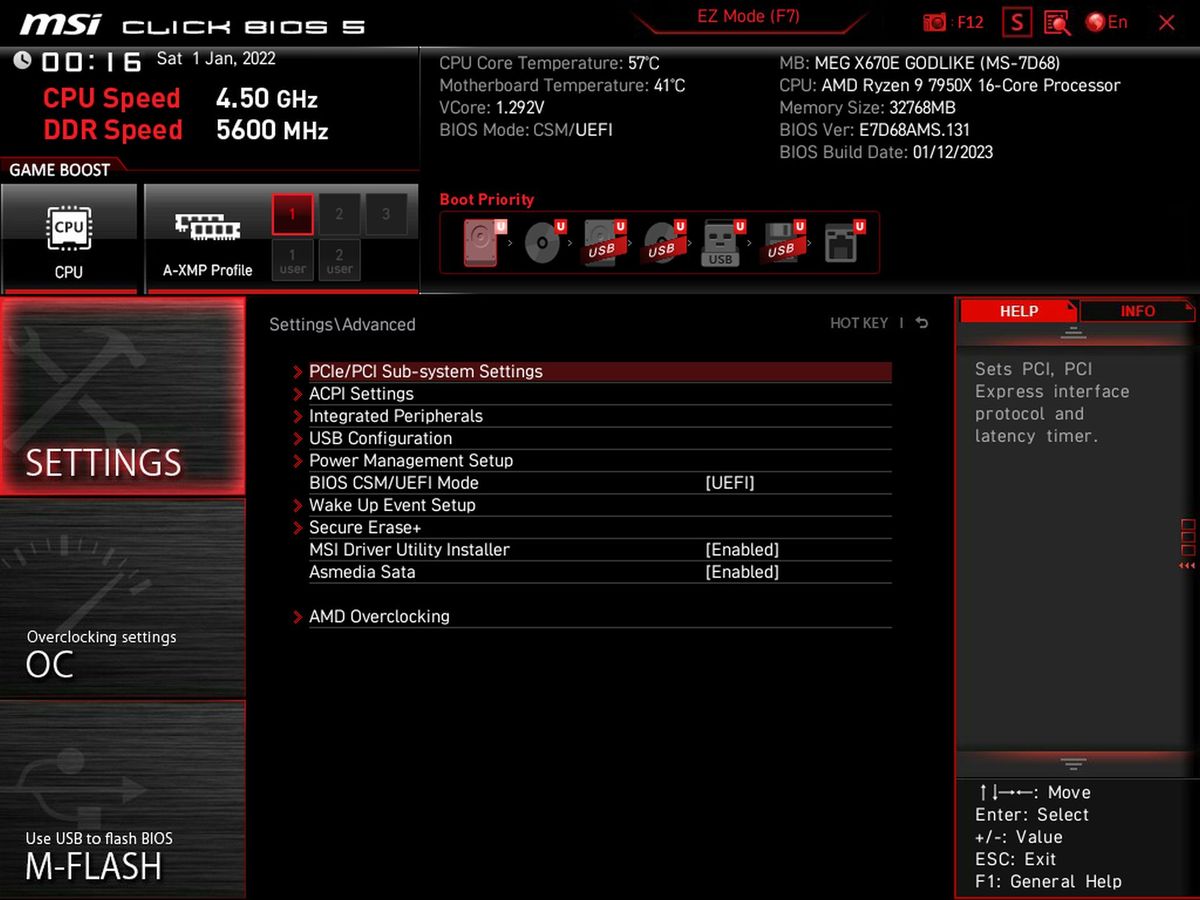Change language via the En globe icon

click(x=1107, y=22)
